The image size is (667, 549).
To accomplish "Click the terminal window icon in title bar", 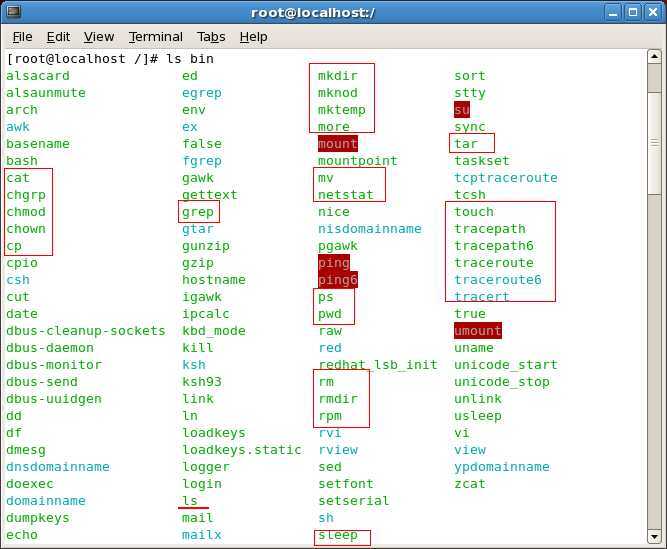I will pos(14,12).
